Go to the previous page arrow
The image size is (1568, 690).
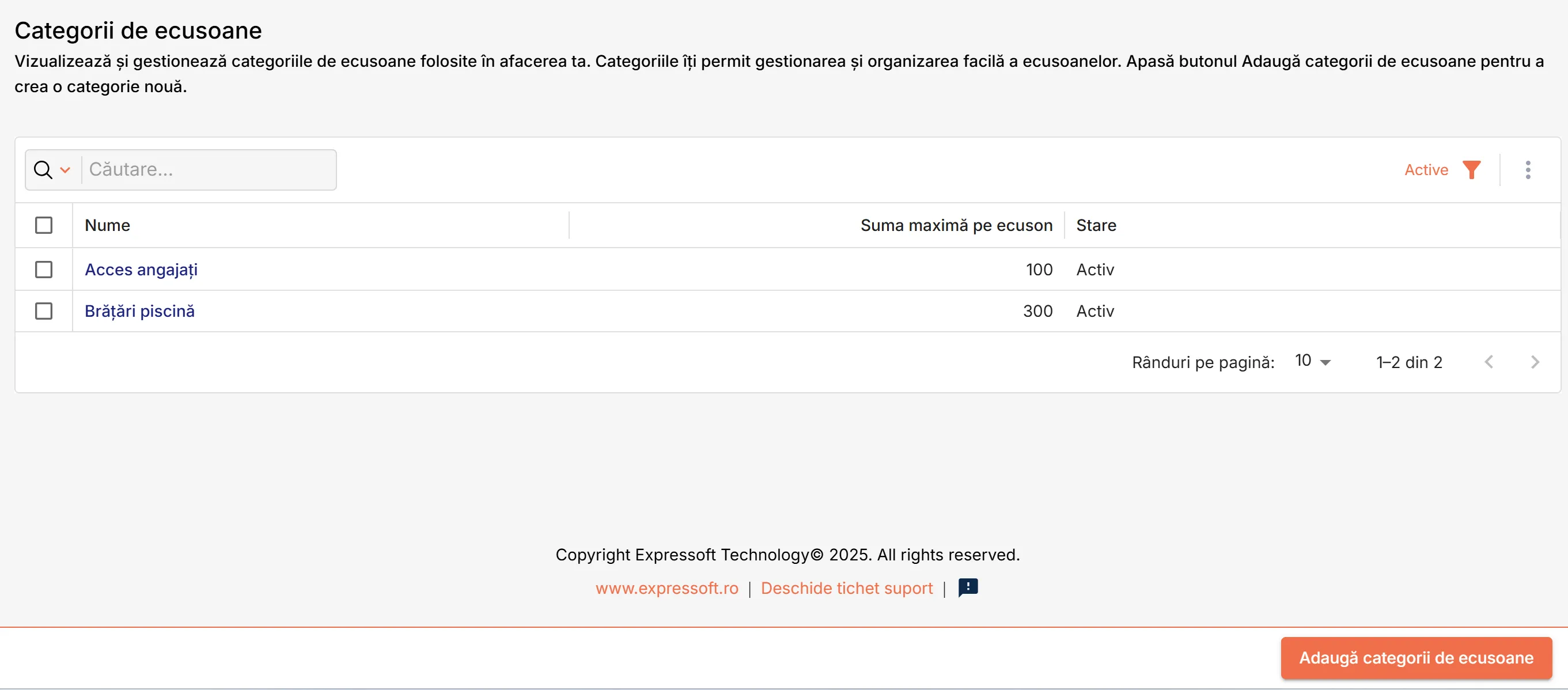pyautogui.click(x=1489, y=362)
